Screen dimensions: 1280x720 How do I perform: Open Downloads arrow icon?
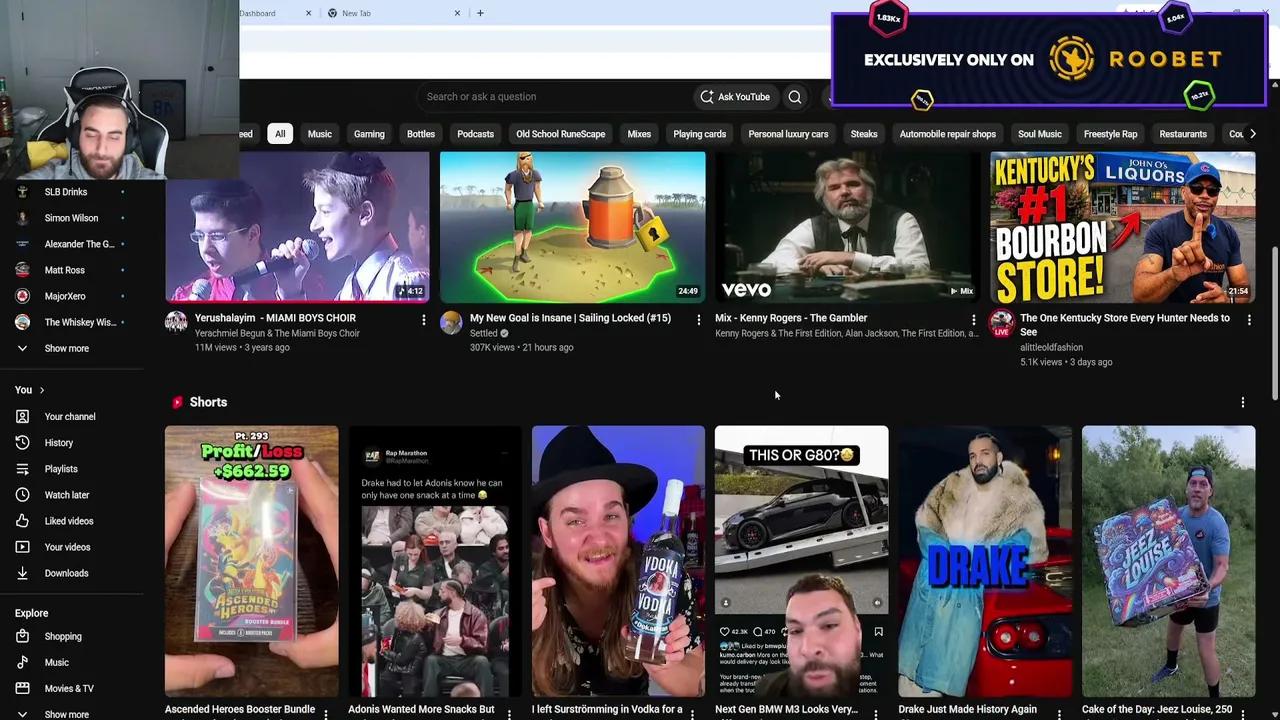22,573
